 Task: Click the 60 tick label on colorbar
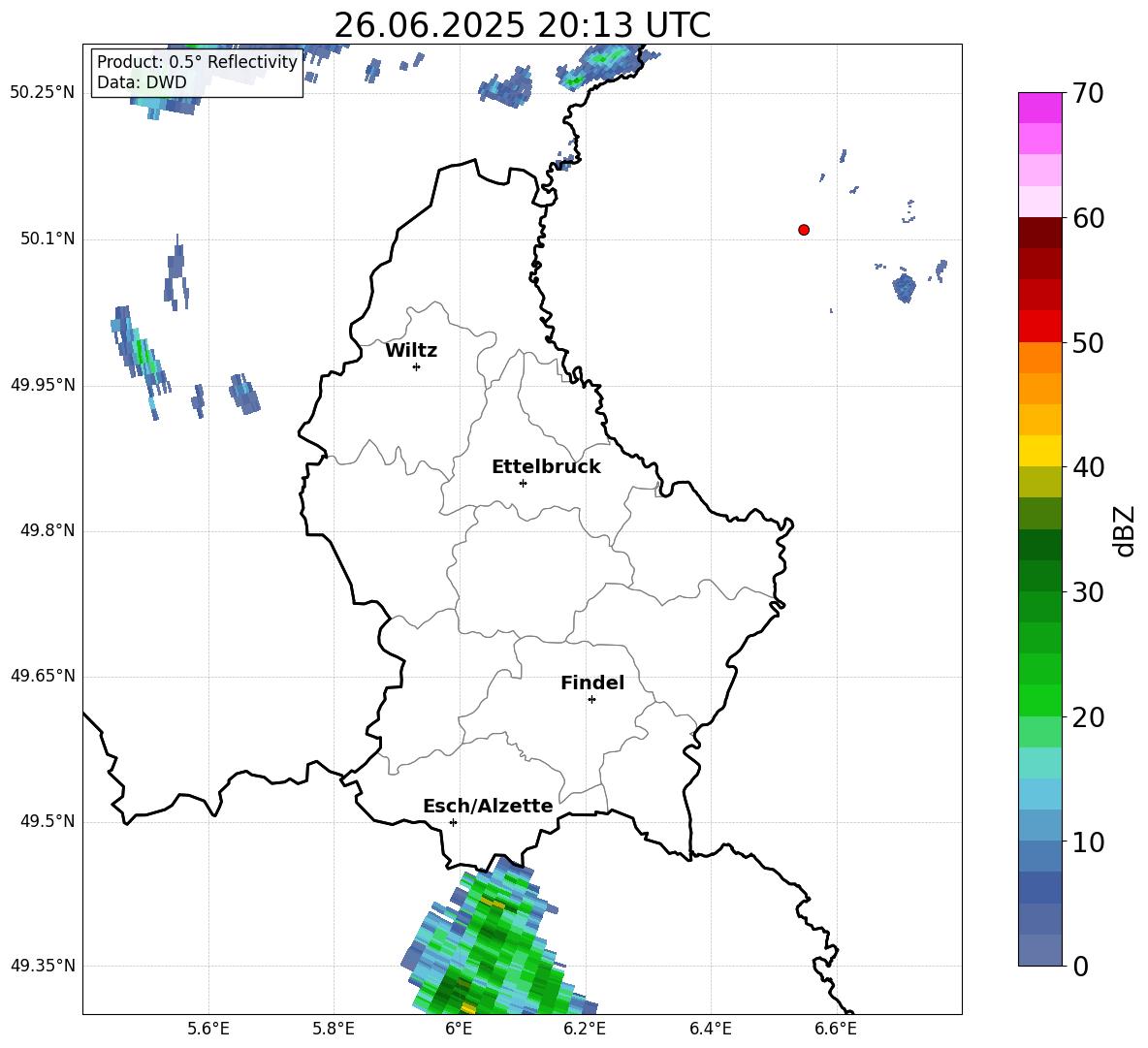(x=1087, y=218)
